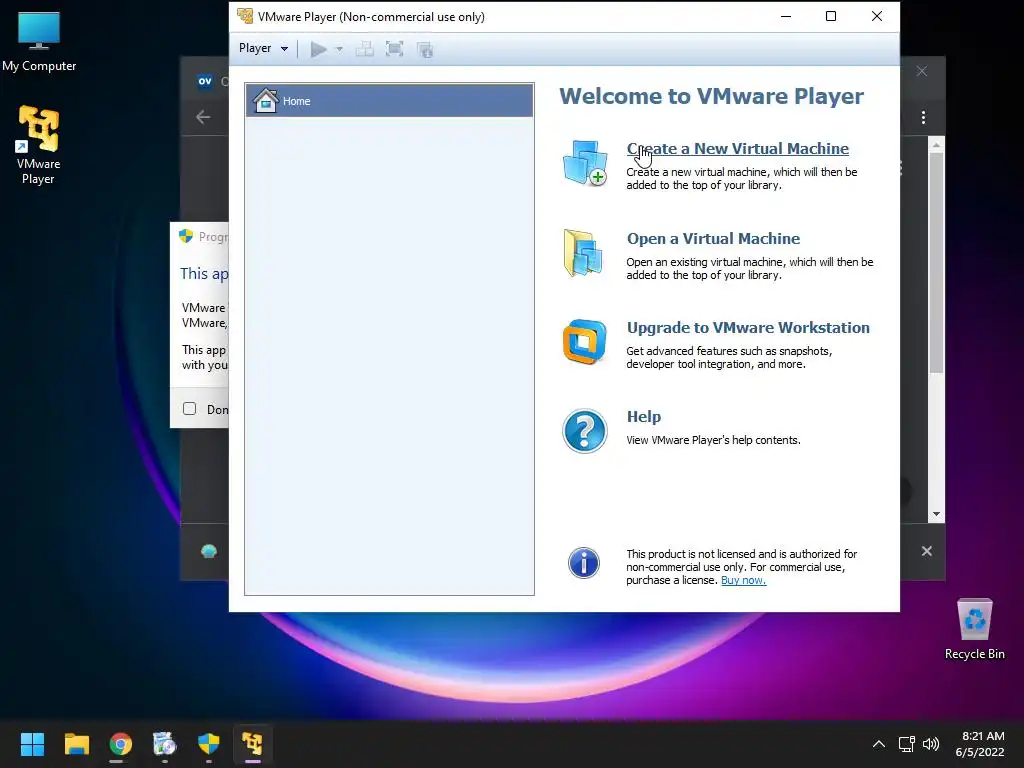
Task: Minimize the VMware Player window
Action: 786,16
